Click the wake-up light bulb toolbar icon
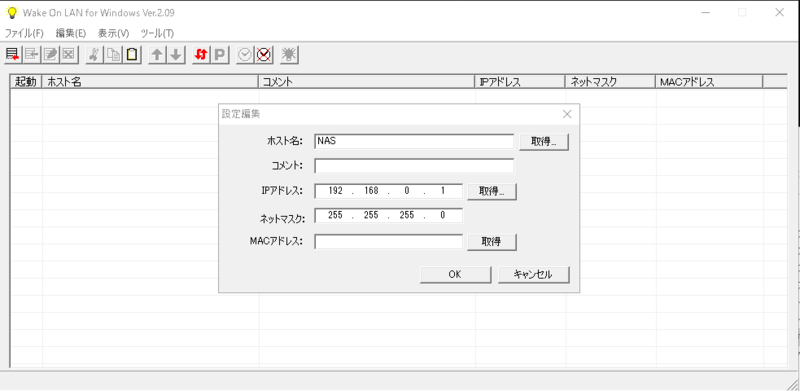Screen dimensions: 800x391 tap(289, 55)
